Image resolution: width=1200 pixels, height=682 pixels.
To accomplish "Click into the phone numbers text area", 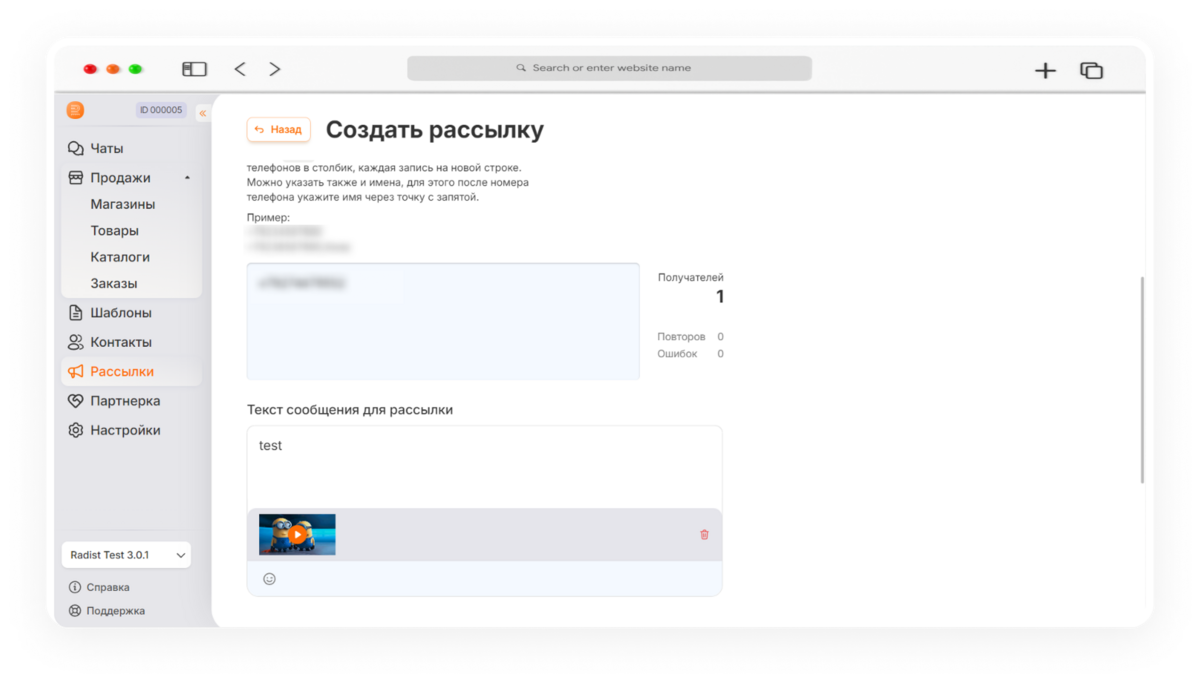I will [x=443, y=321].
